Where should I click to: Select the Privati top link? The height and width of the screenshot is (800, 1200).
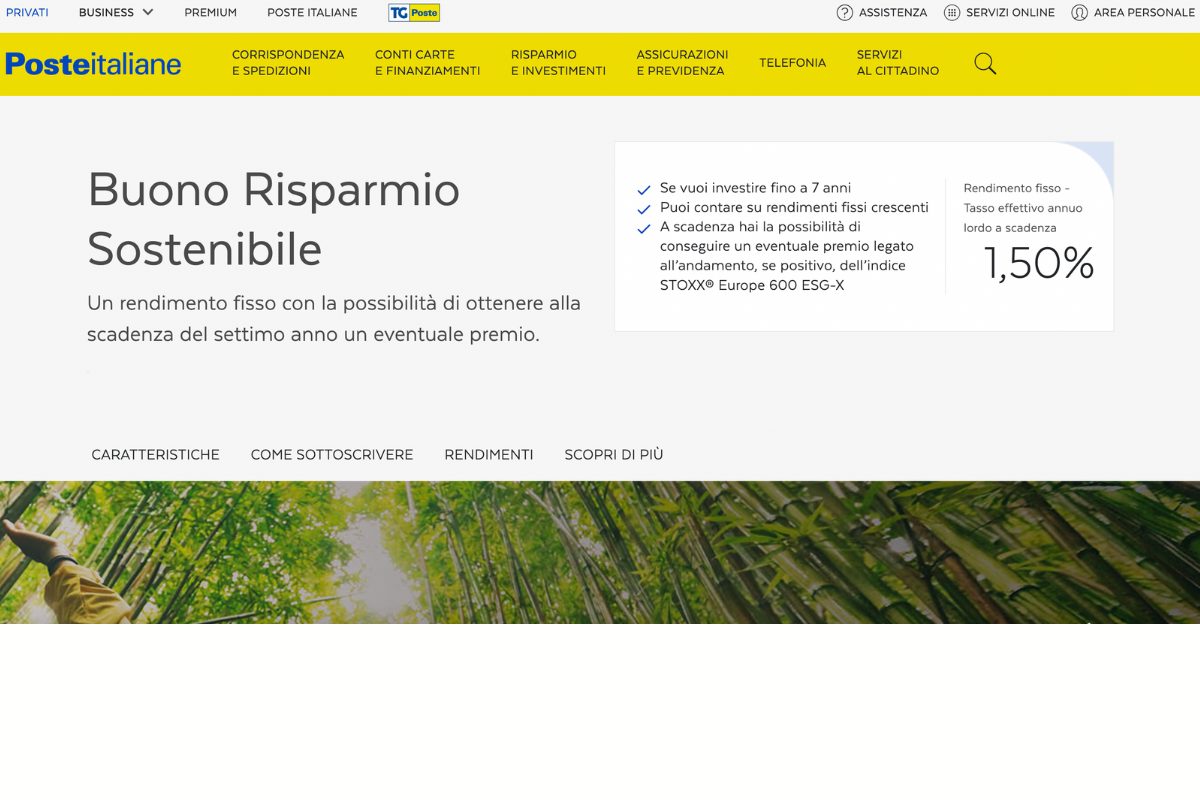tap(27, 13)
